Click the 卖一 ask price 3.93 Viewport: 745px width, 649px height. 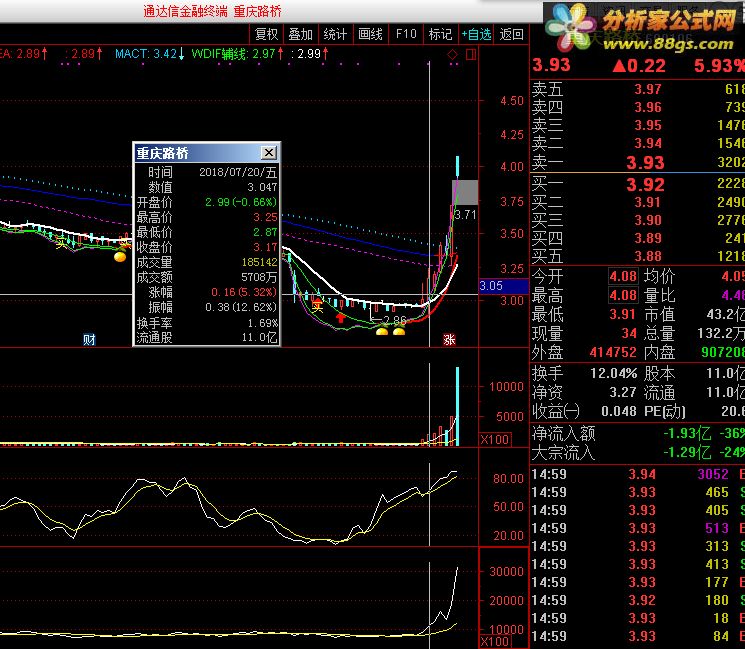coord(645,163)
